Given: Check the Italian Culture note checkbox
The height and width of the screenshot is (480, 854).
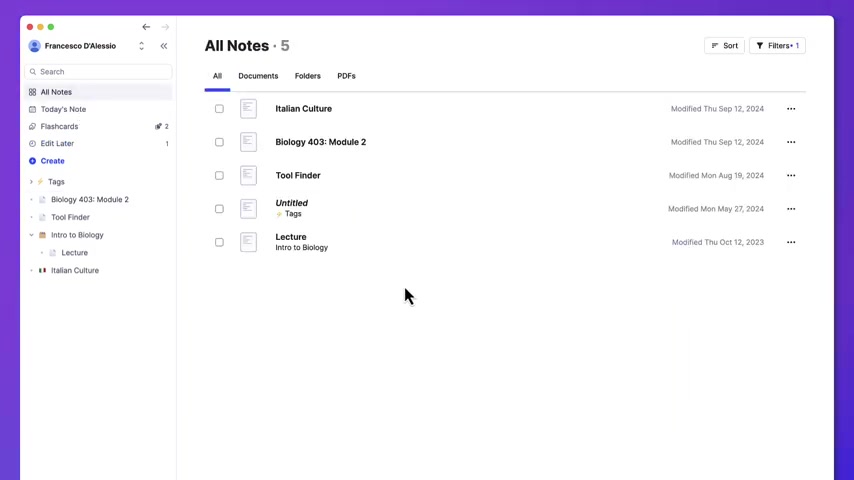Looking at the screenshot, I should pyautogui.click(x=219, y=108).
